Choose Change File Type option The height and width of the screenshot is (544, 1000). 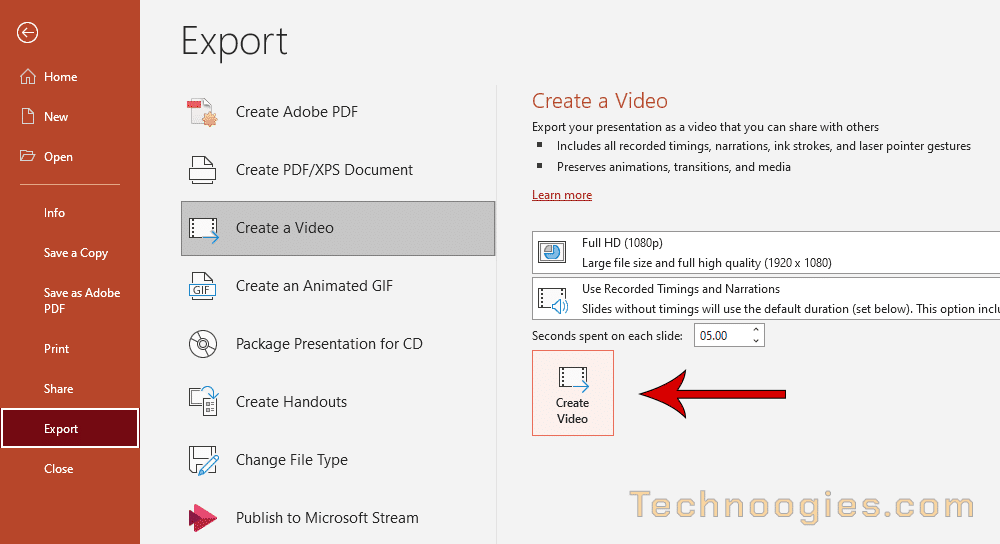point(338,460)
